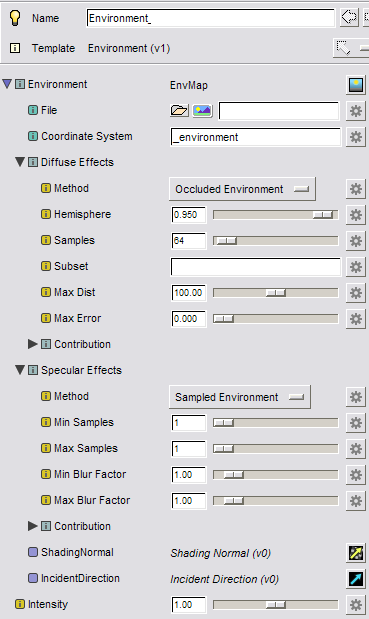Toggle the yellow info badge beside Samples
Viewport: 369px width, 619px height.
coord(46,240)
